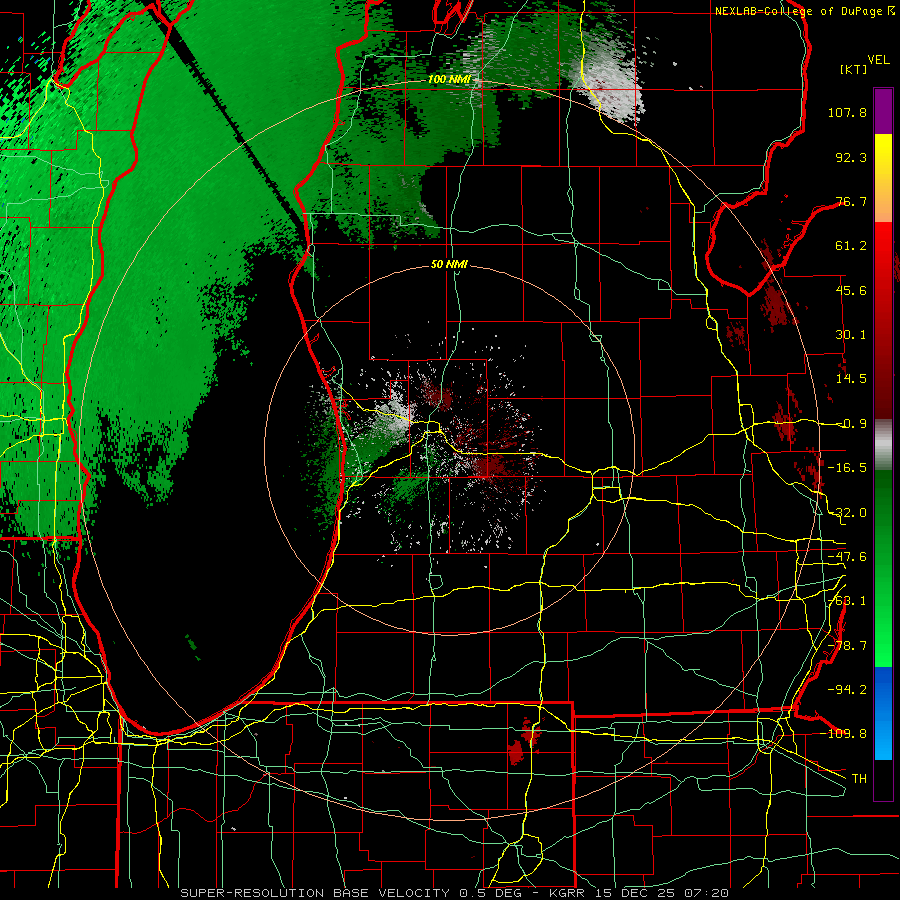Click the -32.0 velocity scale value
Image resolution: width=900 pixels, height=900 pixels.
click(847, 513)
